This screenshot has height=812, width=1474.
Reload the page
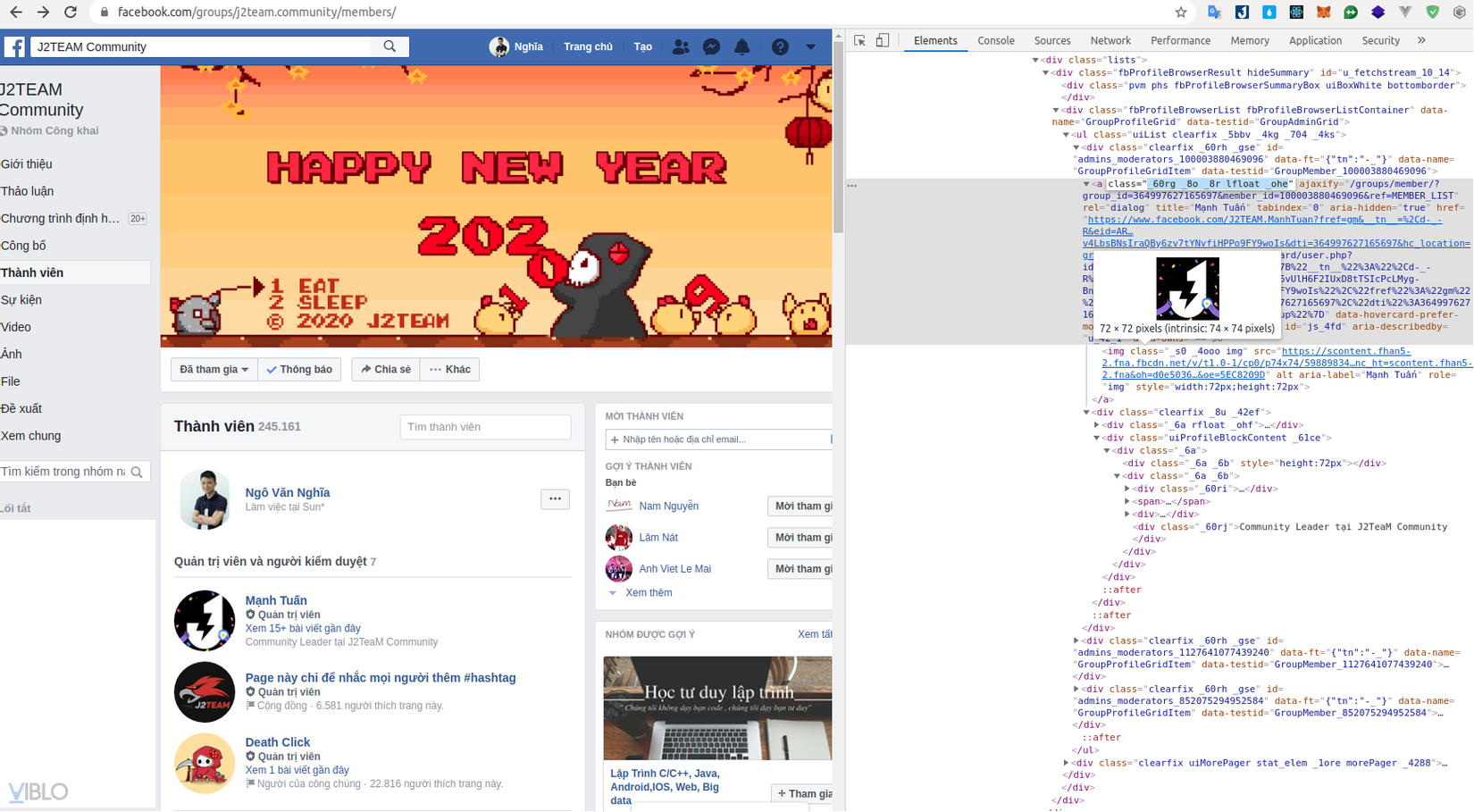71,13
